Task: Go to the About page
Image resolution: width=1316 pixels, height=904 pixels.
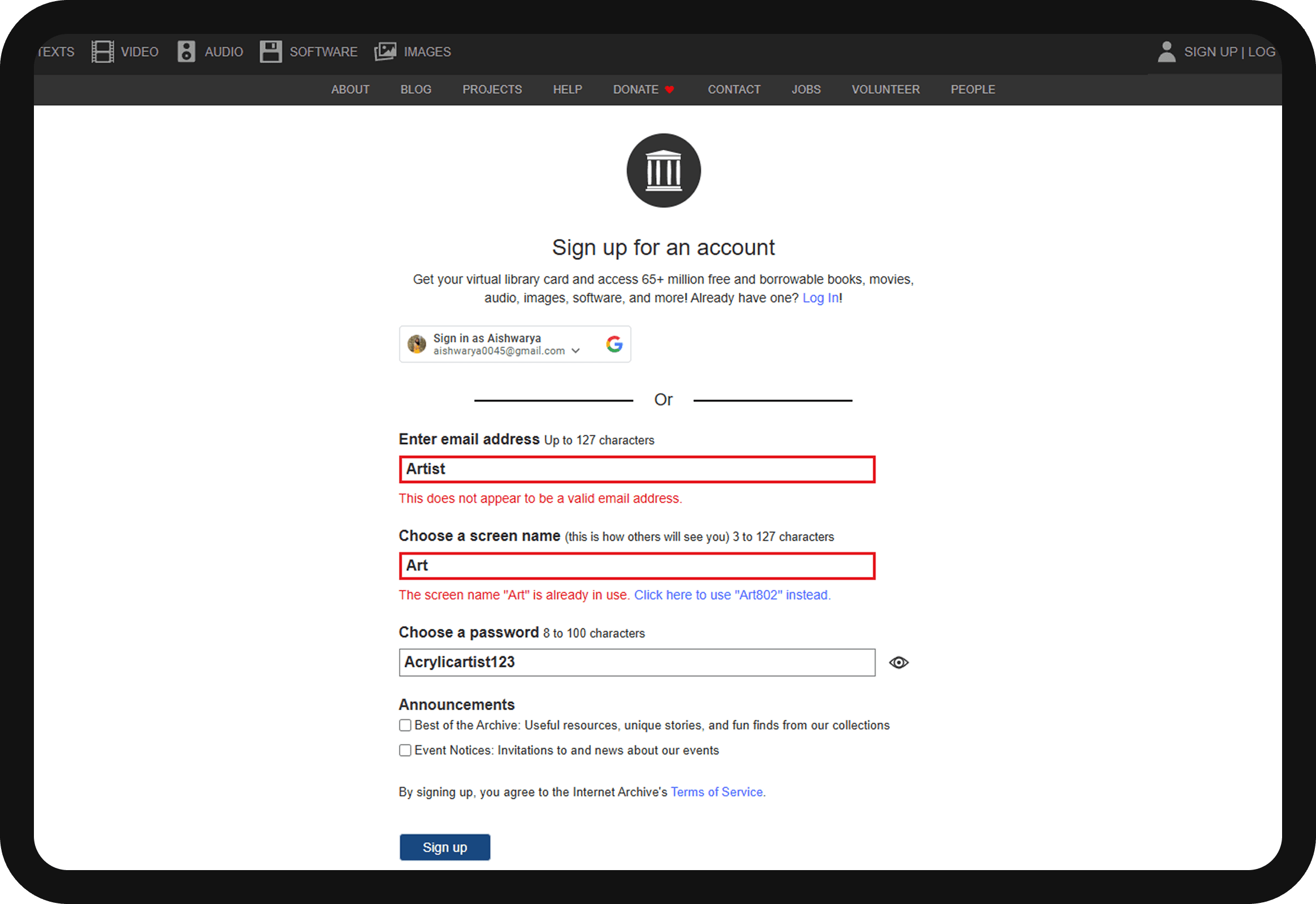Action: click(350, 89)
